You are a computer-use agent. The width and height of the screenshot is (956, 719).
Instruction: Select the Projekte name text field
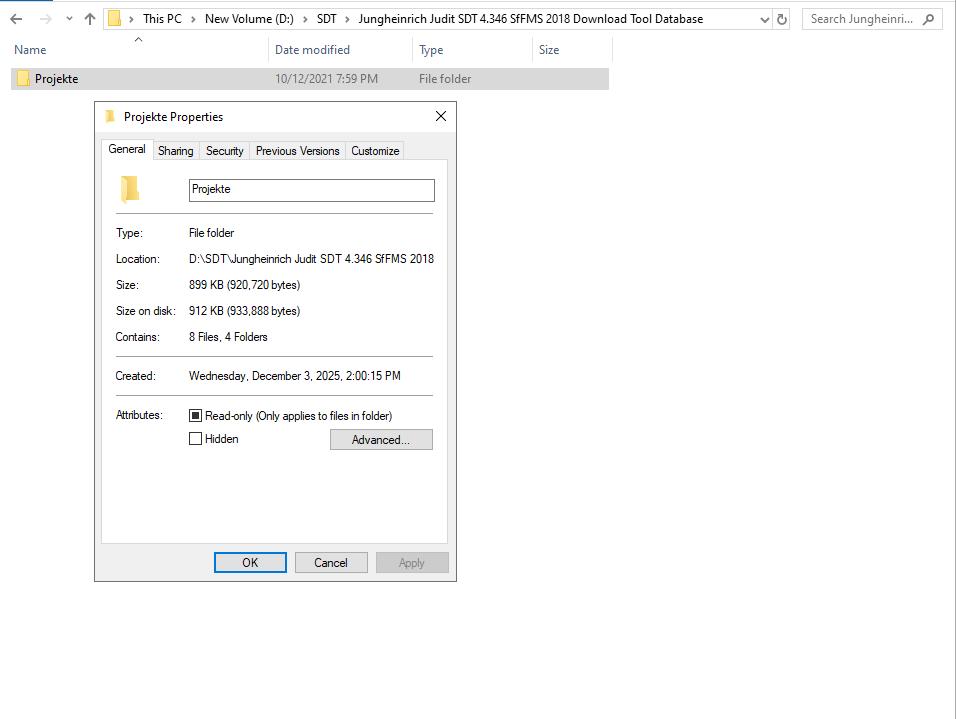(x=310, y=190)
